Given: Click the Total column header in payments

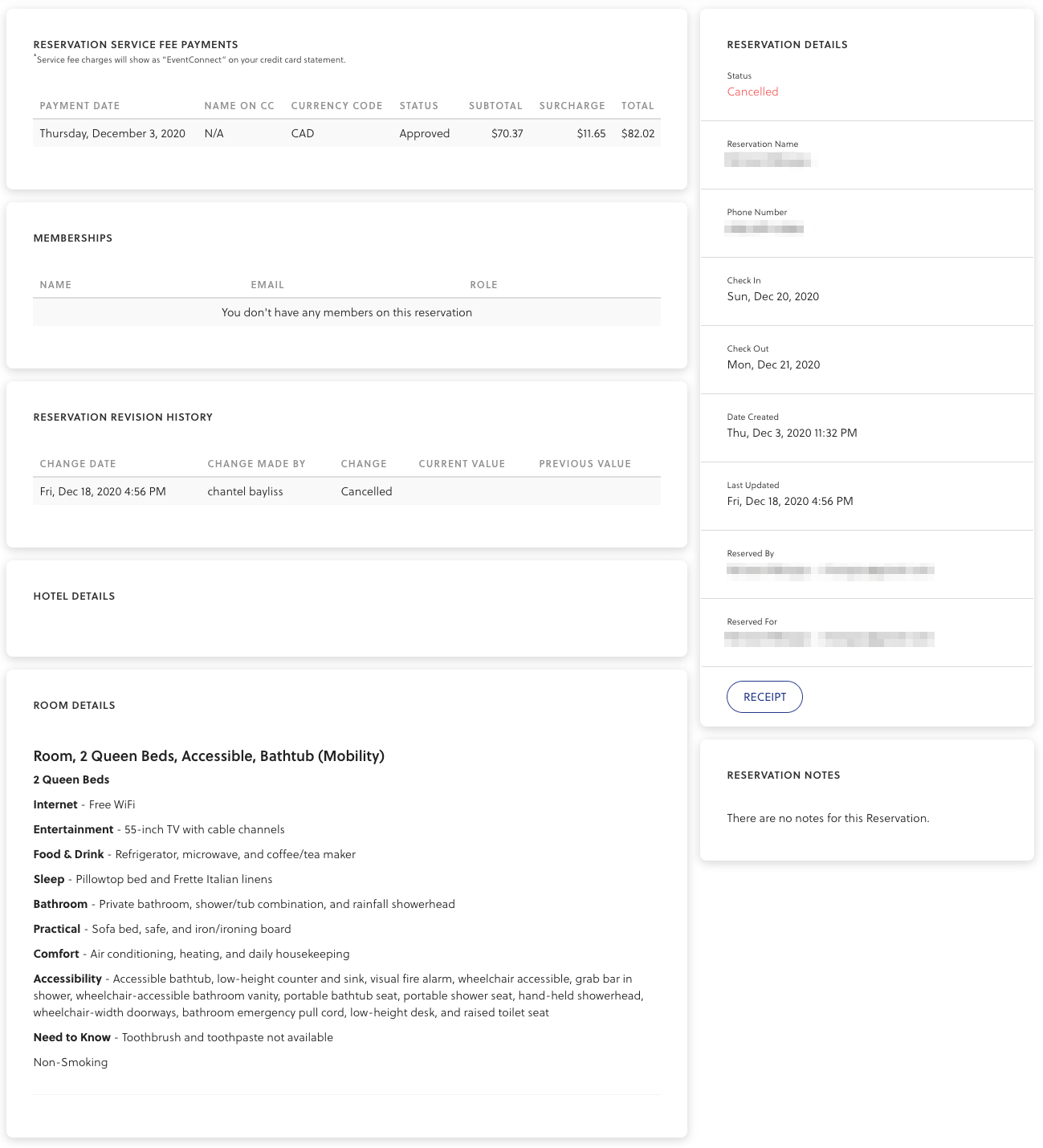Looking at the screenshot, I should 638,106.
